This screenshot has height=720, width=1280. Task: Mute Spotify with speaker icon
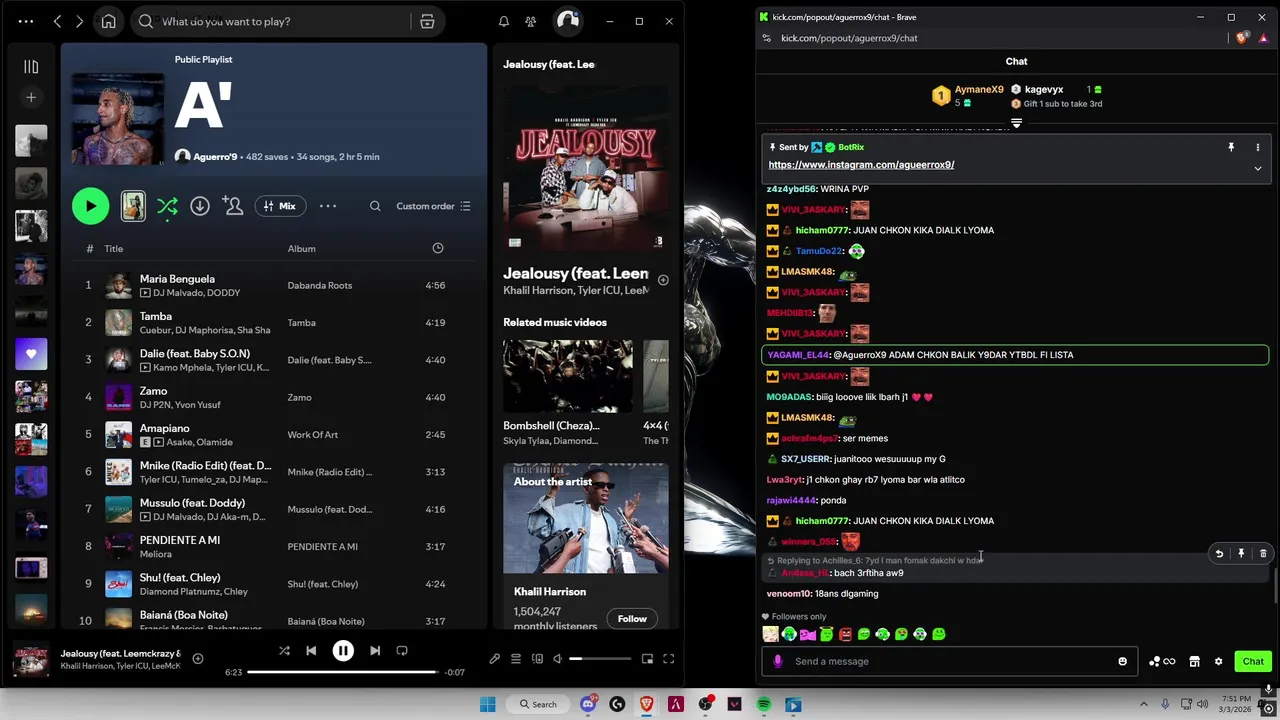pyautogui.click(x=558, y=659)
